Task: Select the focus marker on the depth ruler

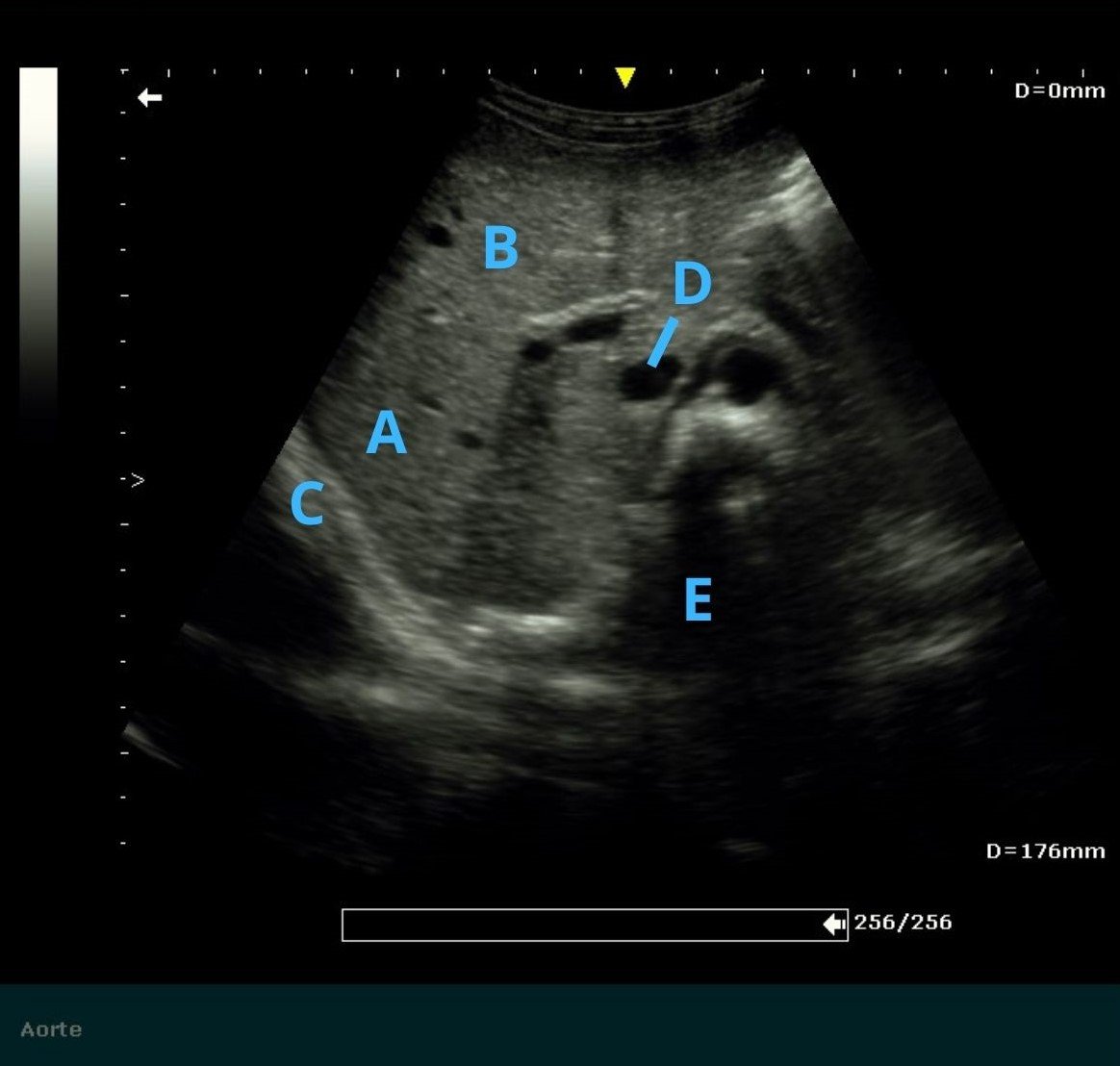Action: 137,479
